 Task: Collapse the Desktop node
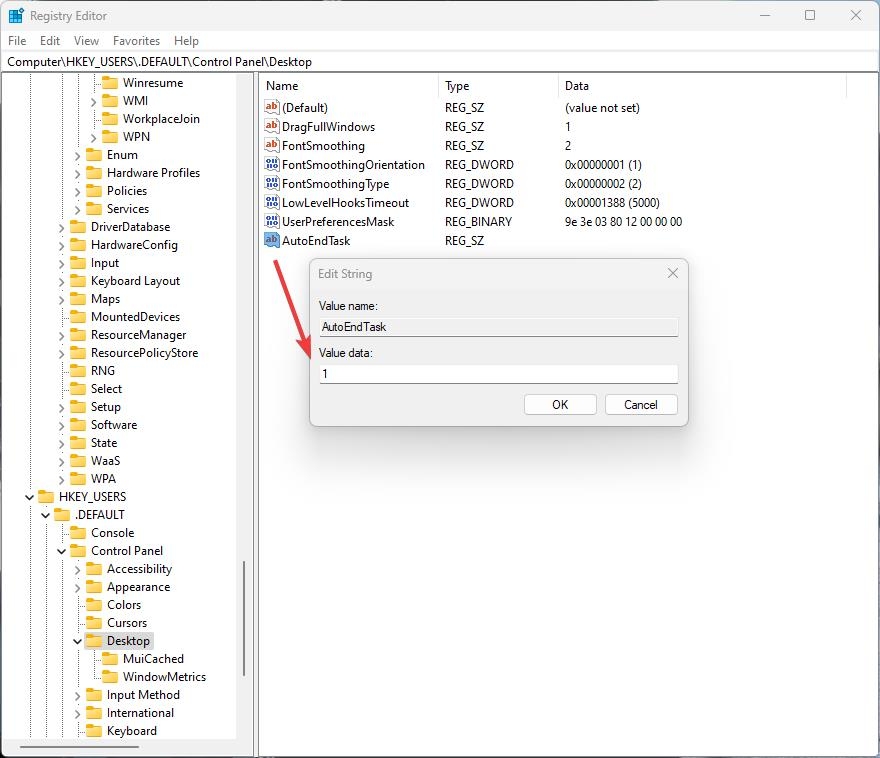[77, 641]
